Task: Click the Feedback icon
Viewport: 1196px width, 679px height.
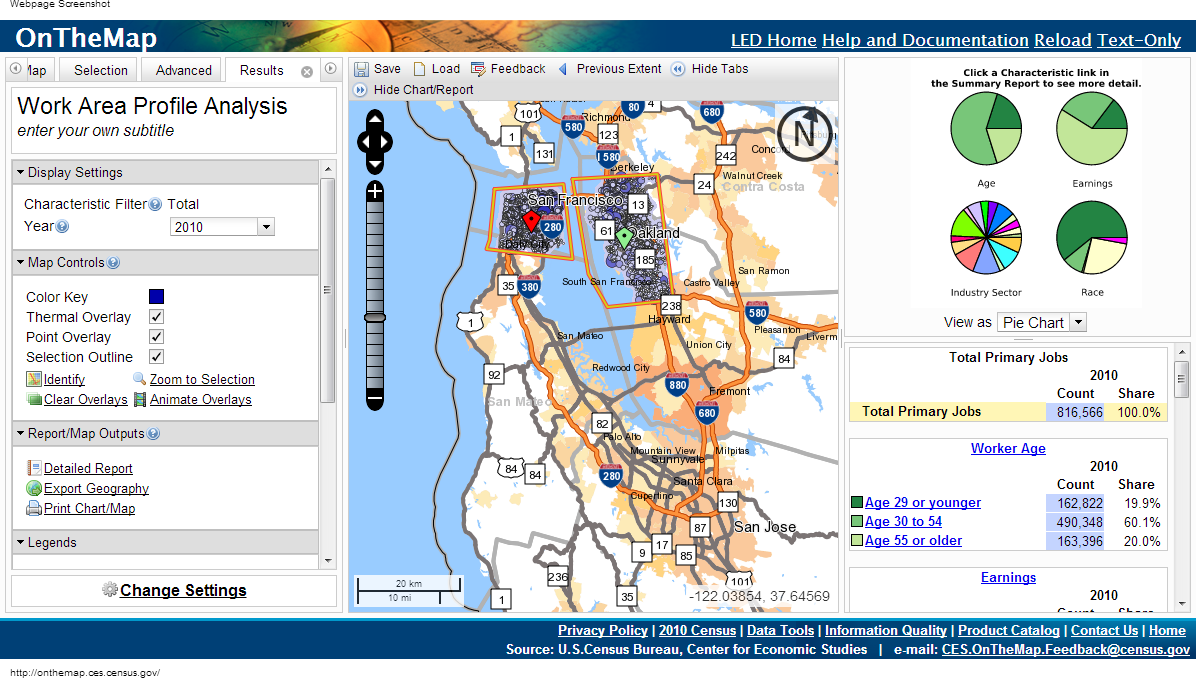Action: tap(478, 69)
